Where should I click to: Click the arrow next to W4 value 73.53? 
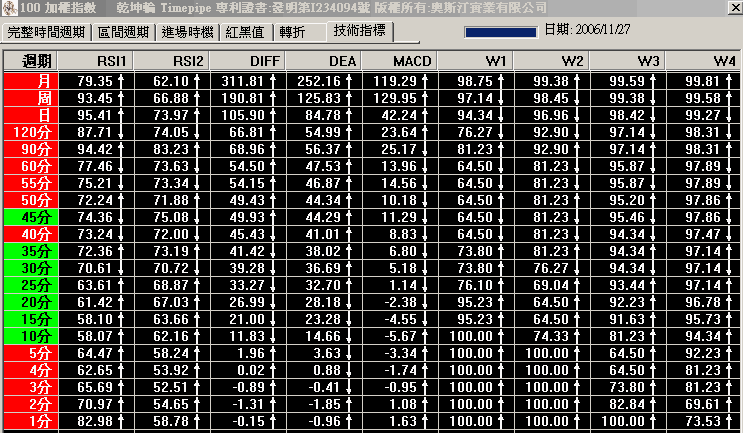(x=740, y=422)
